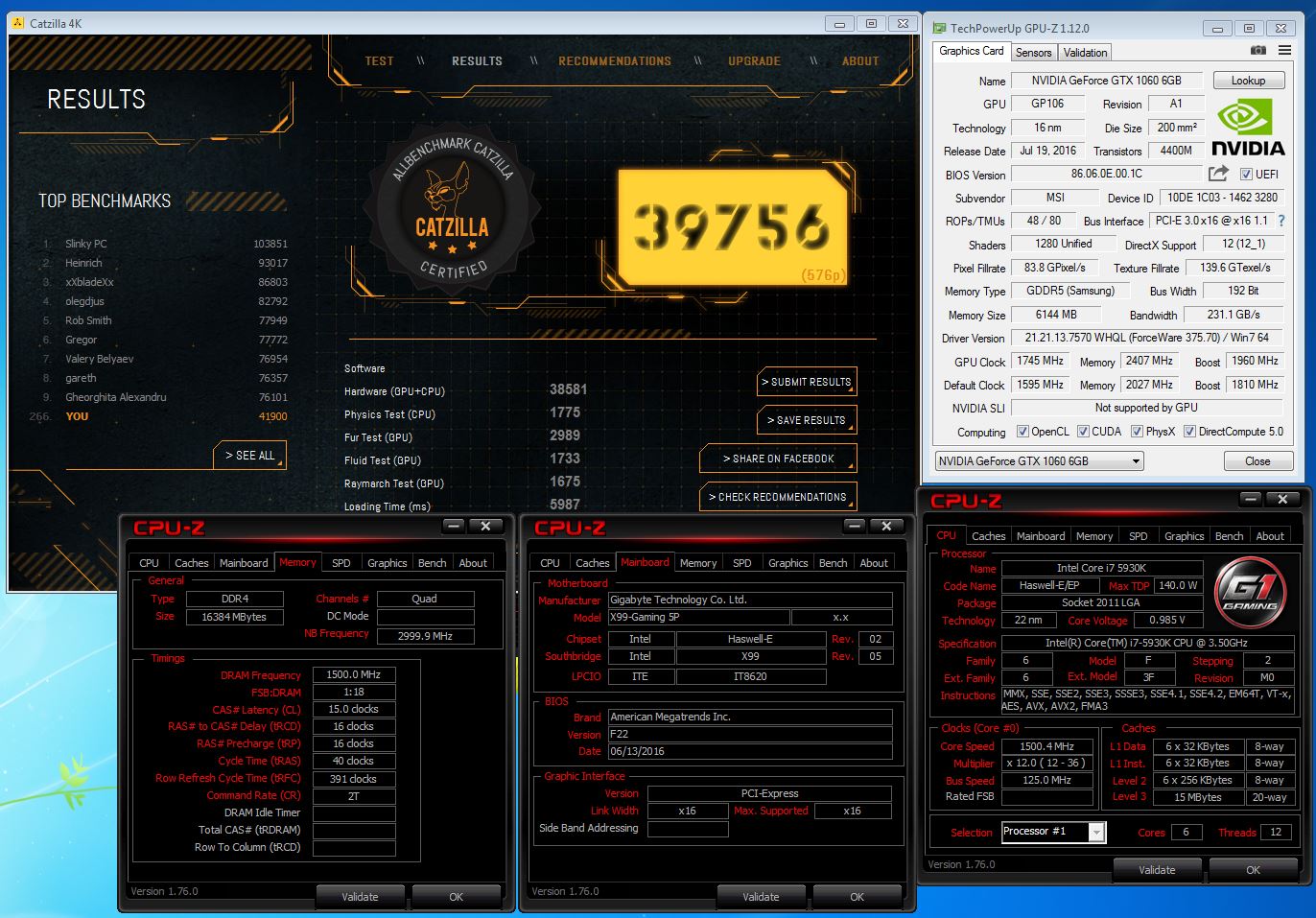1316x918 pixels.
Task: Toggle the OpenCL checkbox
Action: [1022, 432]
